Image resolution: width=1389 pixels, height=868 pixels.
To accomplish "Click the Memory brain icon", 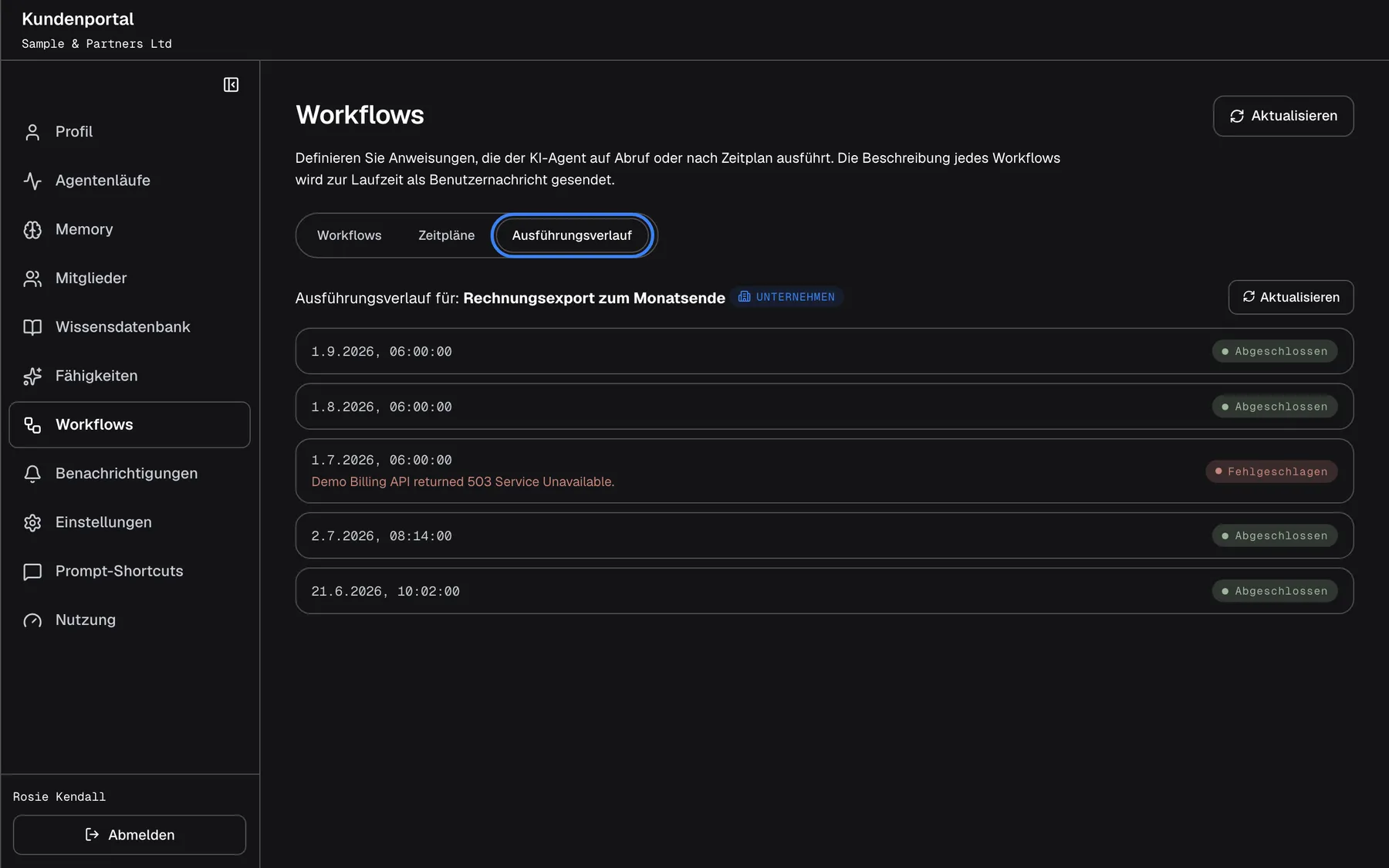I will [x=32, y=230].
